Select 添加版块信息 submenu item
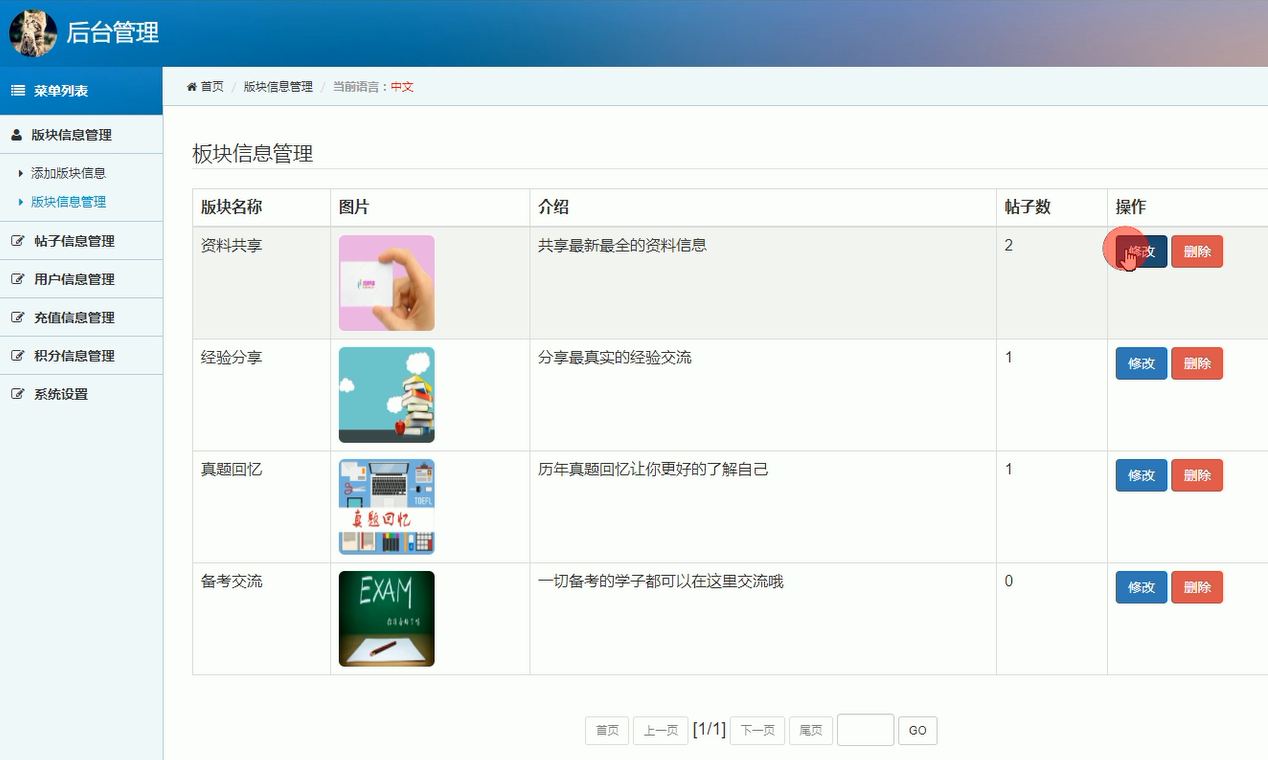 (68, 173)
